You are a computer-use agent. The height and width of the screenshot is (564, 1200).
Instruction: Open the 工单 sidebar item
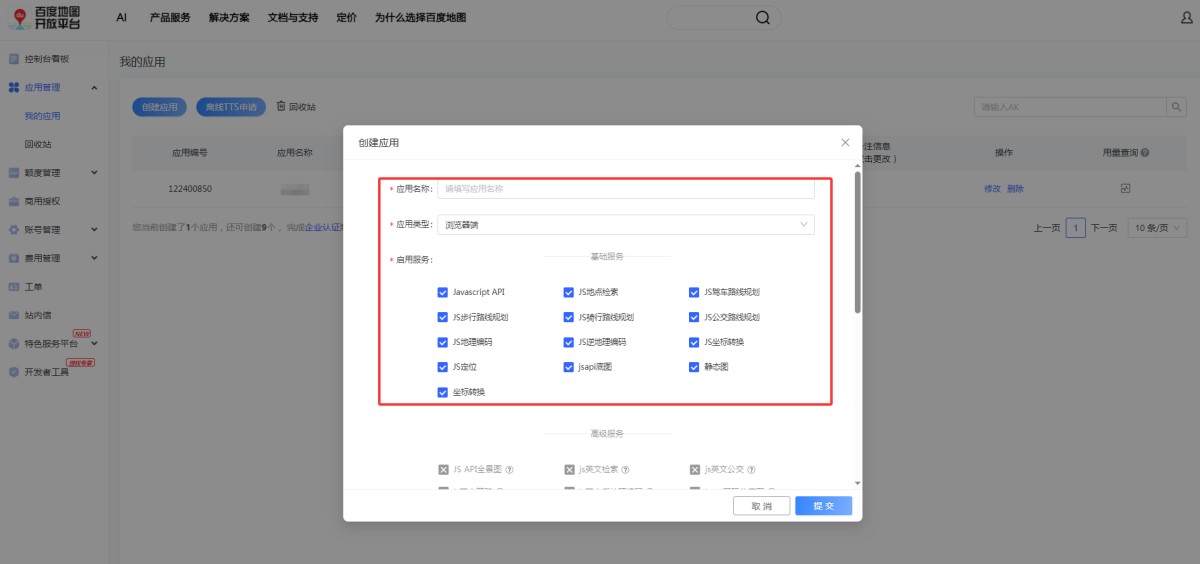pyautogui.click(x=32, y=287)
